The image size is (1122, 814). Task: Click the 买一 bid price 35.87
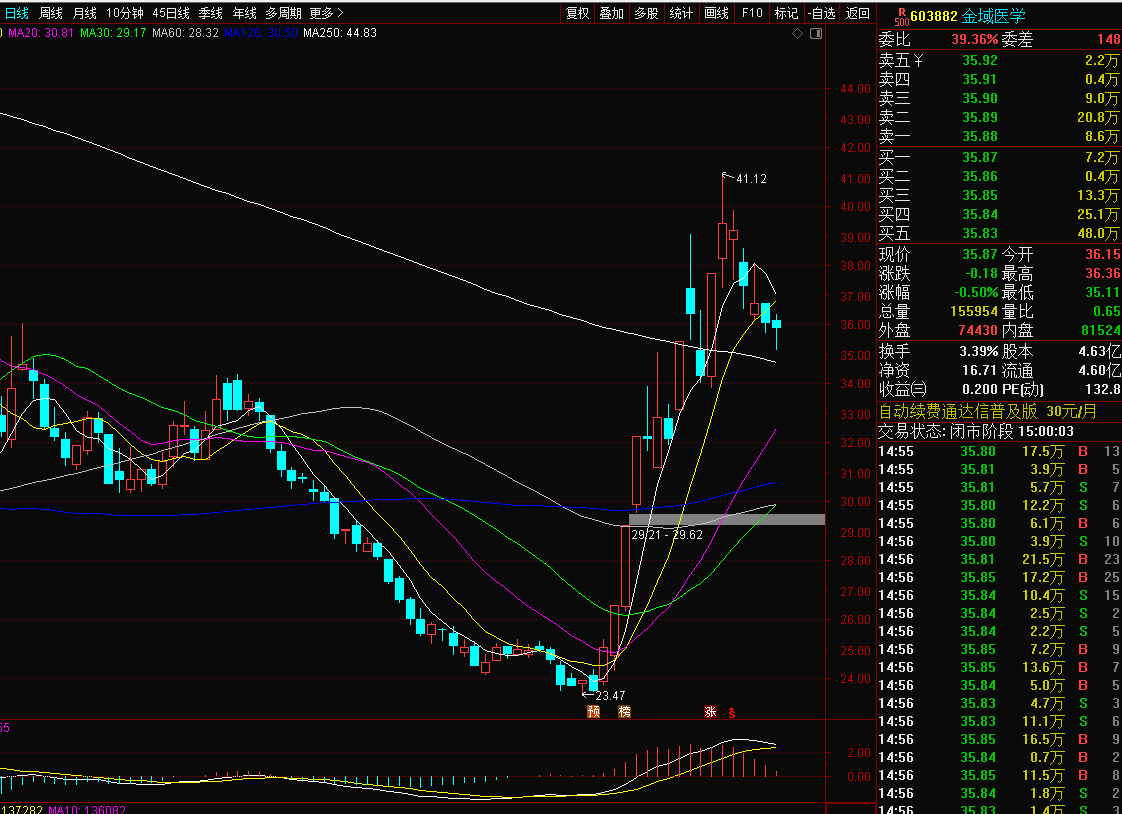coord(980,157)
